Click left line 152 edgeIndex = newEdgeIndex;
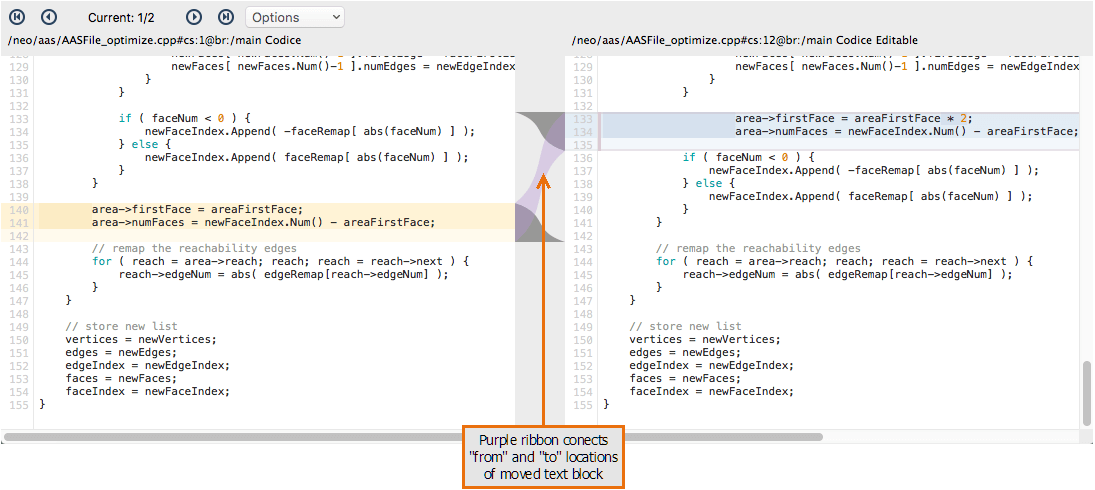1095x490 pixels. 147,366
